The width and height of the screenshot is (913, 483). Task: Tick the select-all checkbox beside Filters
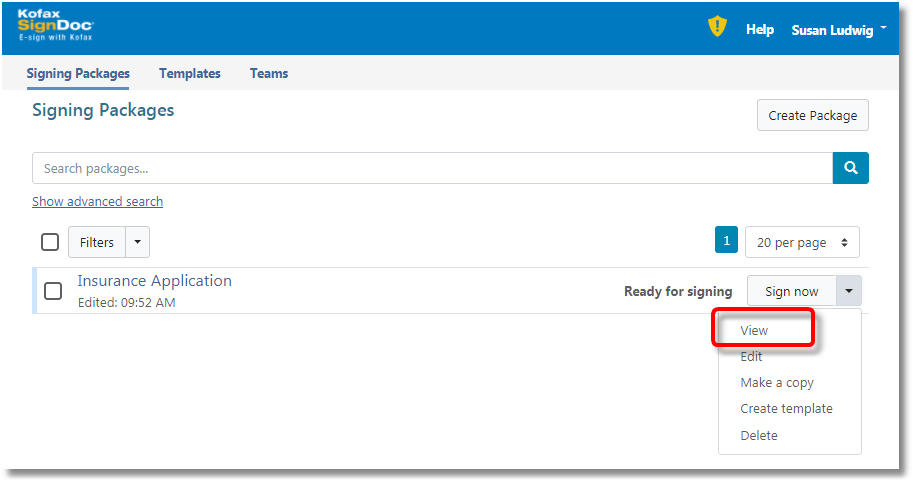pos(50,242)
